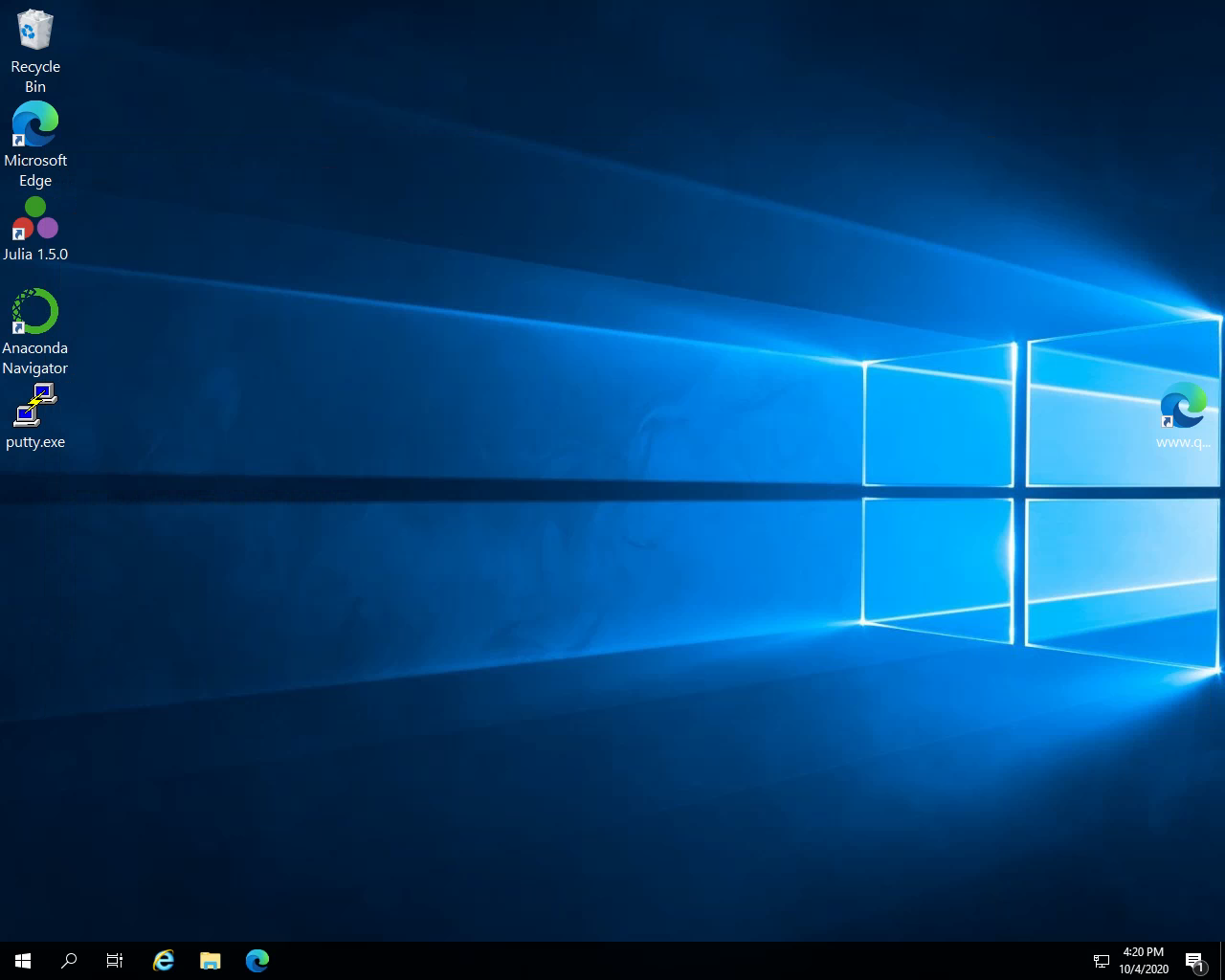Open the network status tray icon
The image size is (1225, 980).
pos(1102,961)
